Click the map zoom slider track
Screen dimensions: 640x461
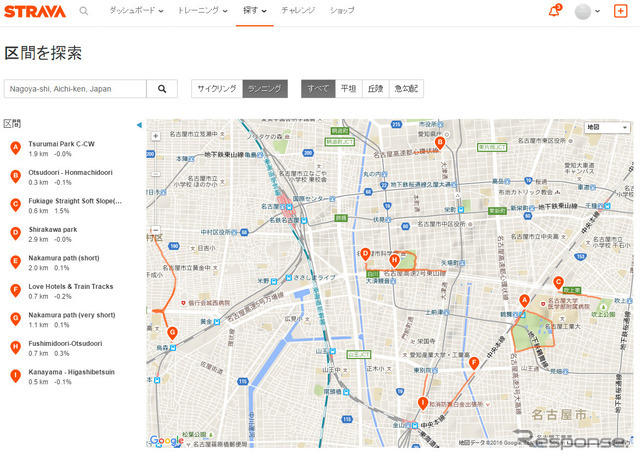pos(156,183)
